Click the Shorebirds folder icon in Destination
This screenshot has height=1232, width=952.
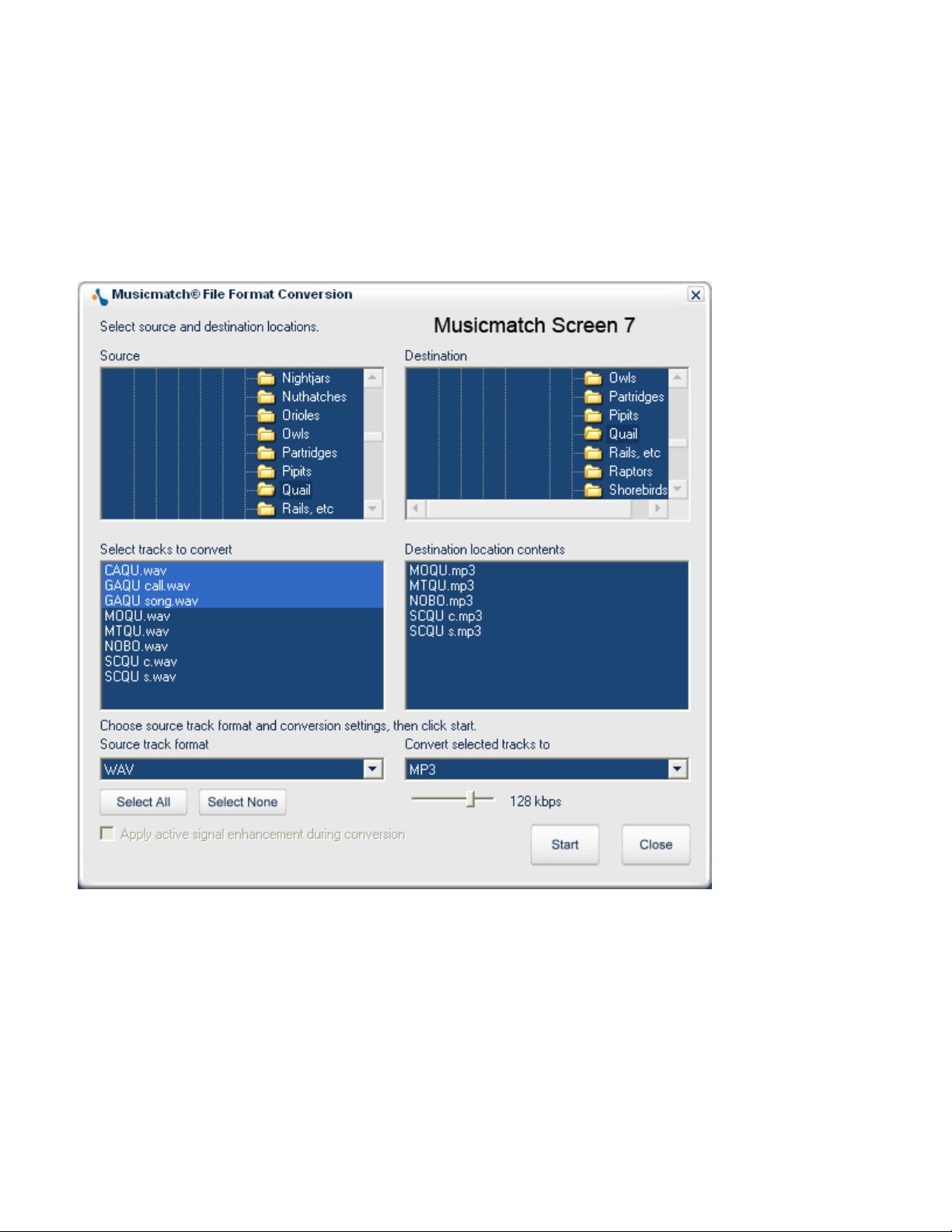594,490
